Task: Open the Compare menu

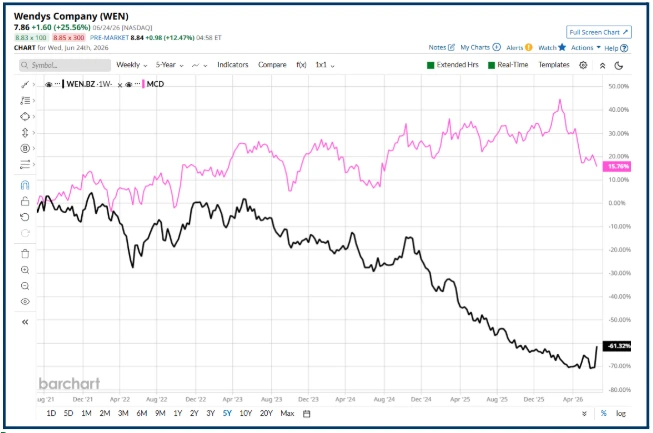Action: pos(272,65)
